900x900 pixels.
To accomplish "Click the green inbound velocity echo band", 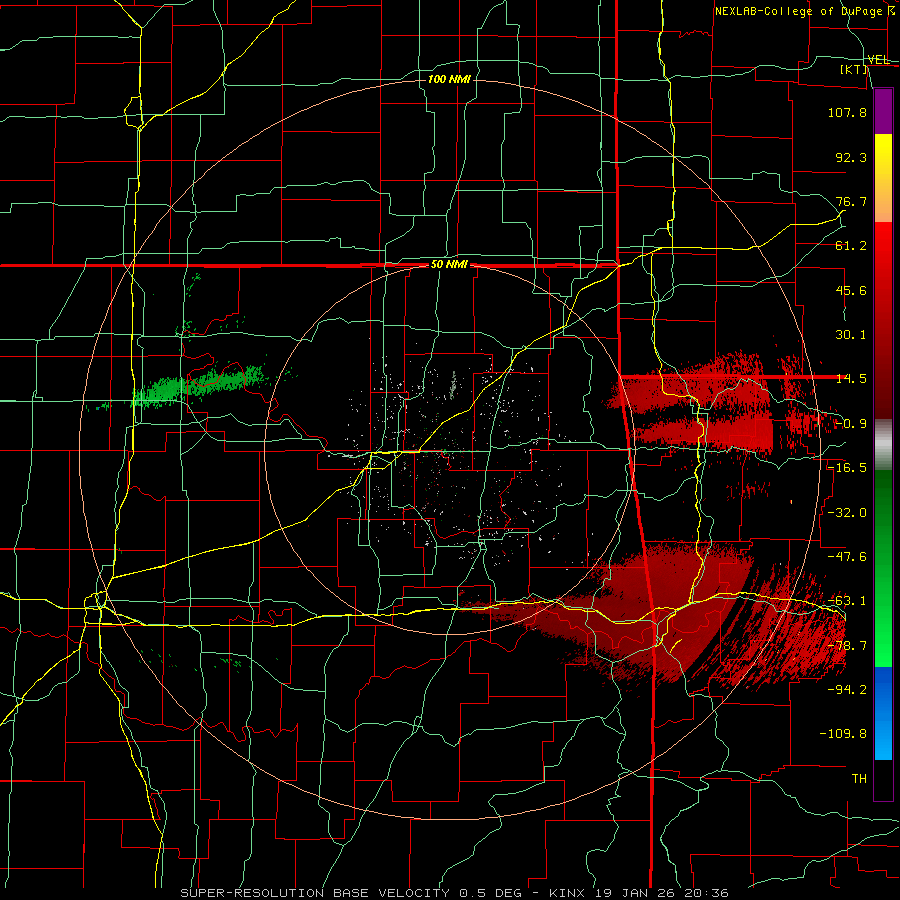I will [198, 386].
